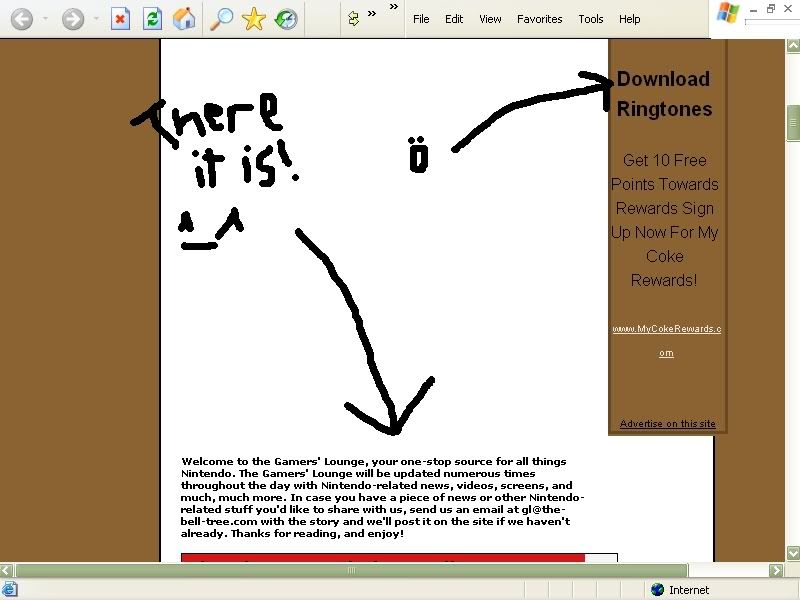The width and height of the screenshot is (800, 600).
Task: Click the horizontal scrollbar thumb
Action: 351,571
